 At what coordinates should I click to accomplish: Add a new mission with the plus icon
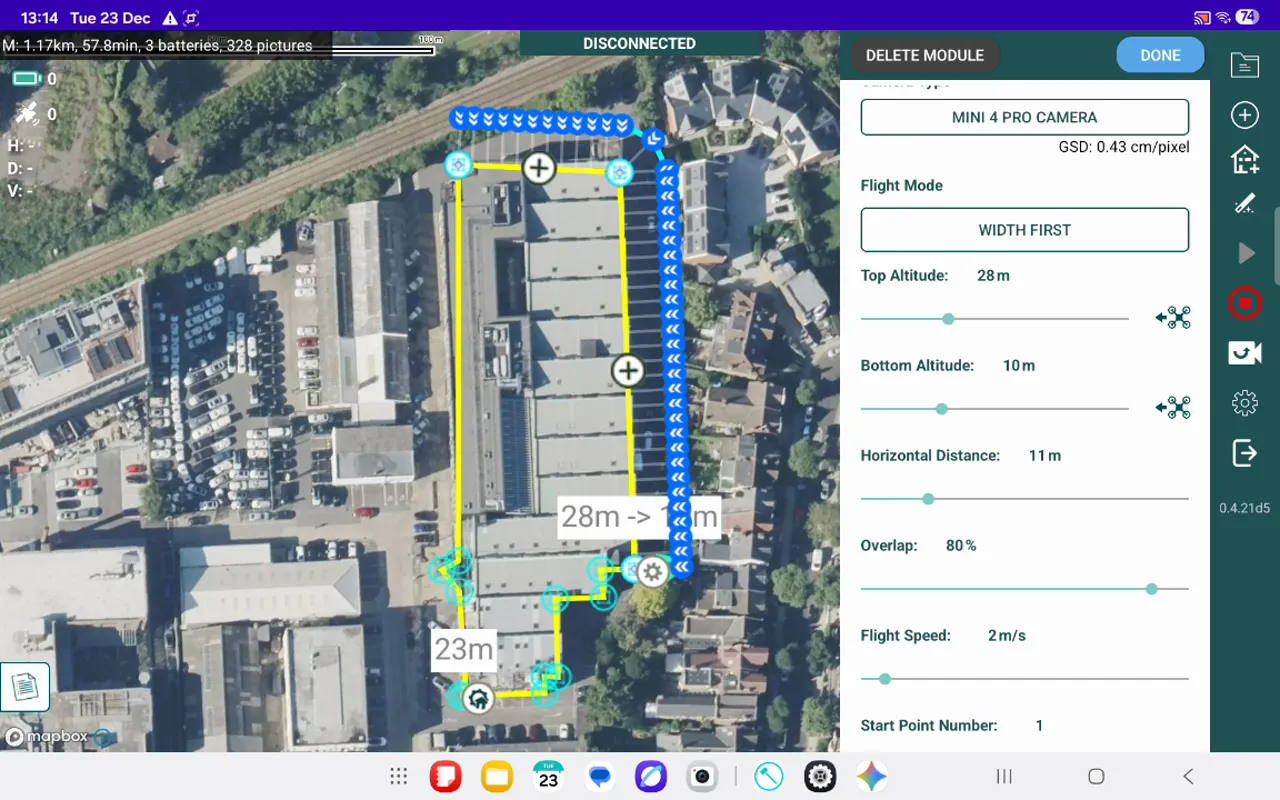click(1244, 114)
